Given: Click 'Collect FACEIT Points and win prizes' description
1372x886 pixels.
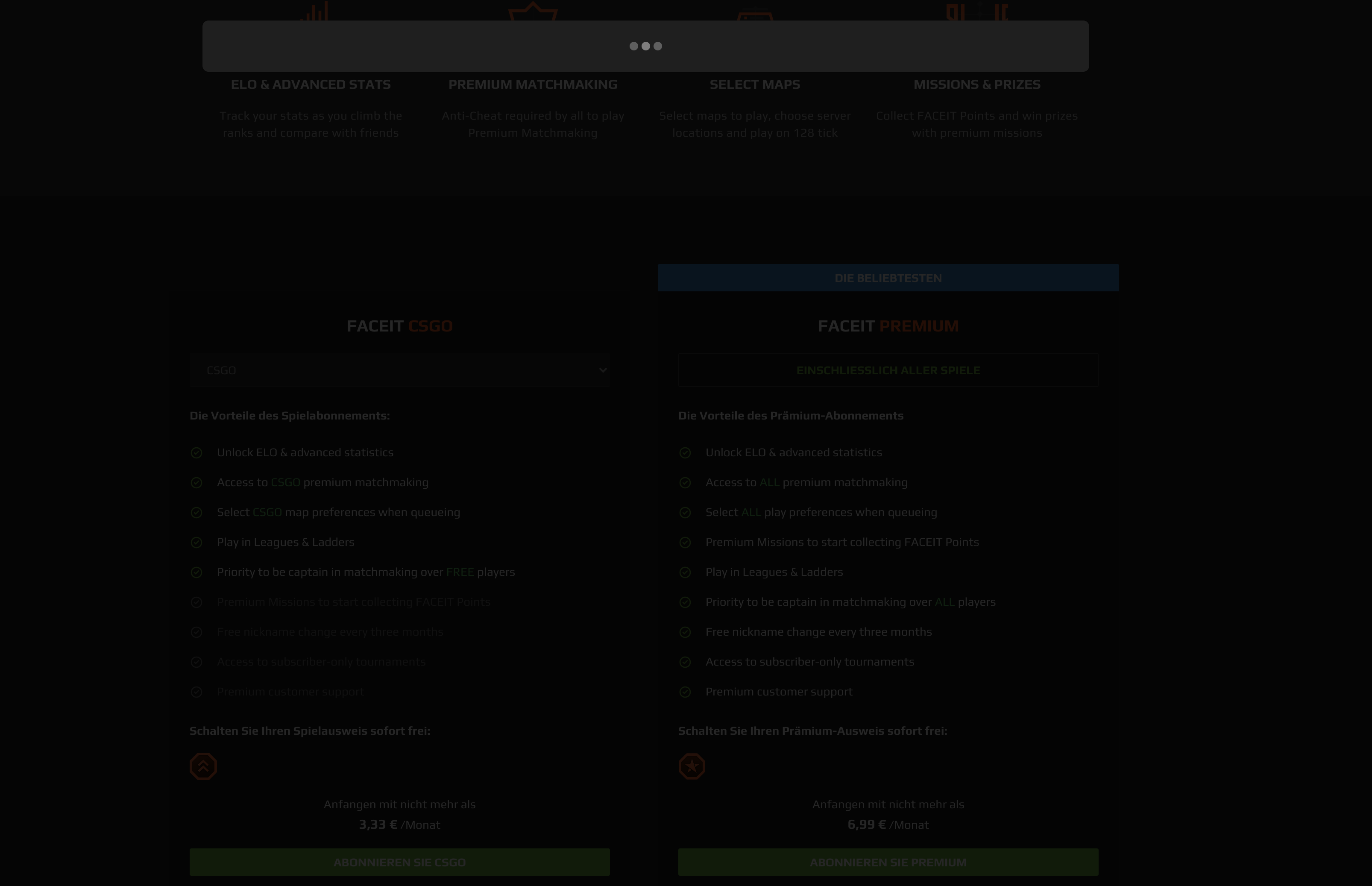Looking at the screenshot, I should pos(977,124).
